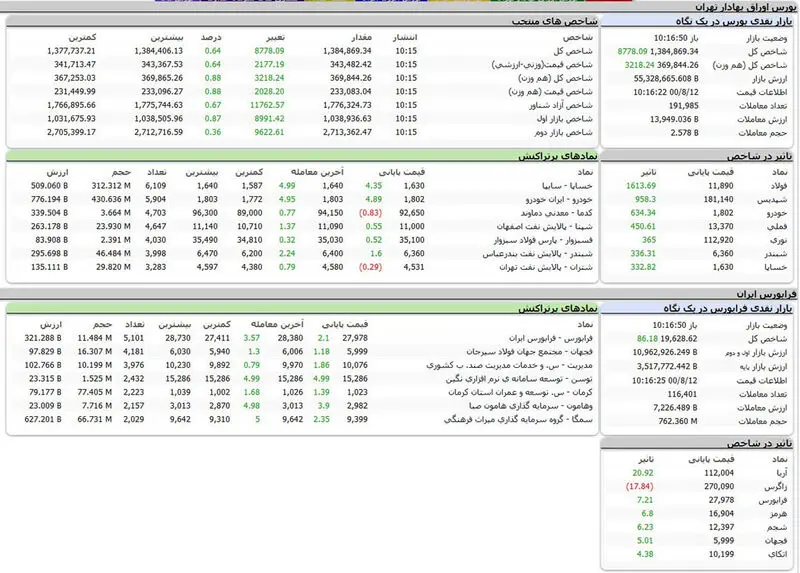Open the "خساپا - سایپا" symbol link
This screenshot has width=800, height=573.
pyautogui.click(x=567, y=186)
